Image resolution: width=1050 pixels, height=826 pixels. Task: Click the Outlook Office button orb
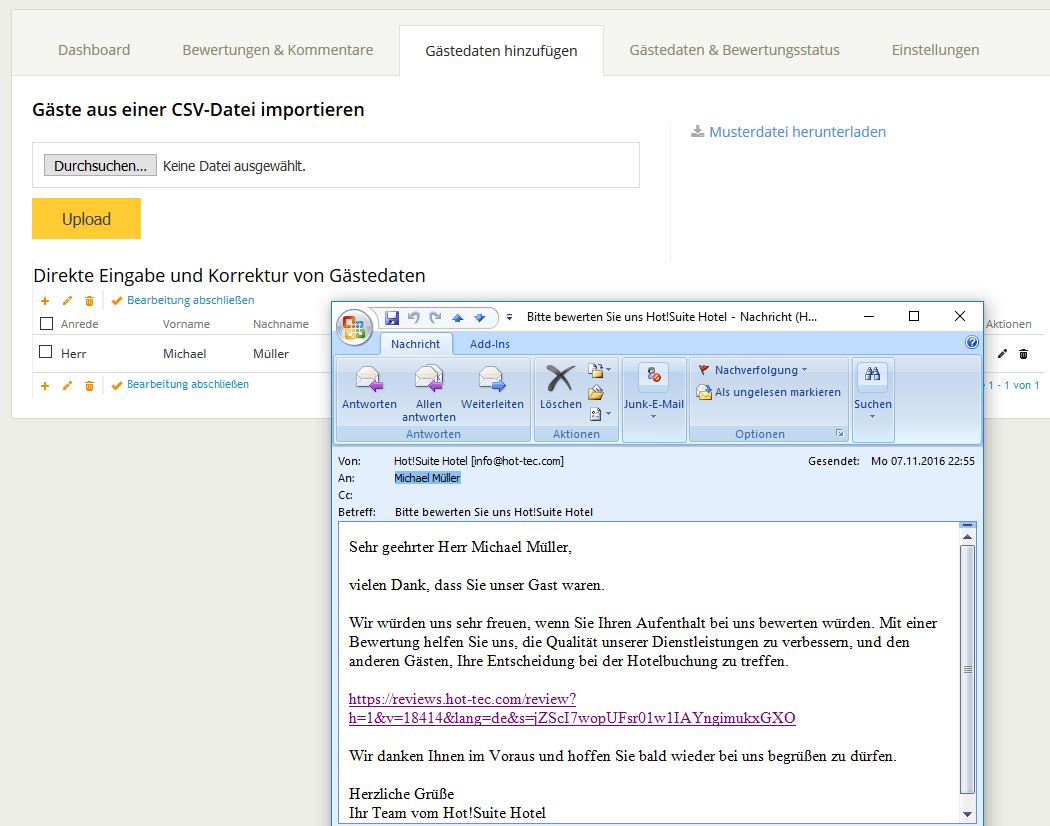[x=354, y=326]
